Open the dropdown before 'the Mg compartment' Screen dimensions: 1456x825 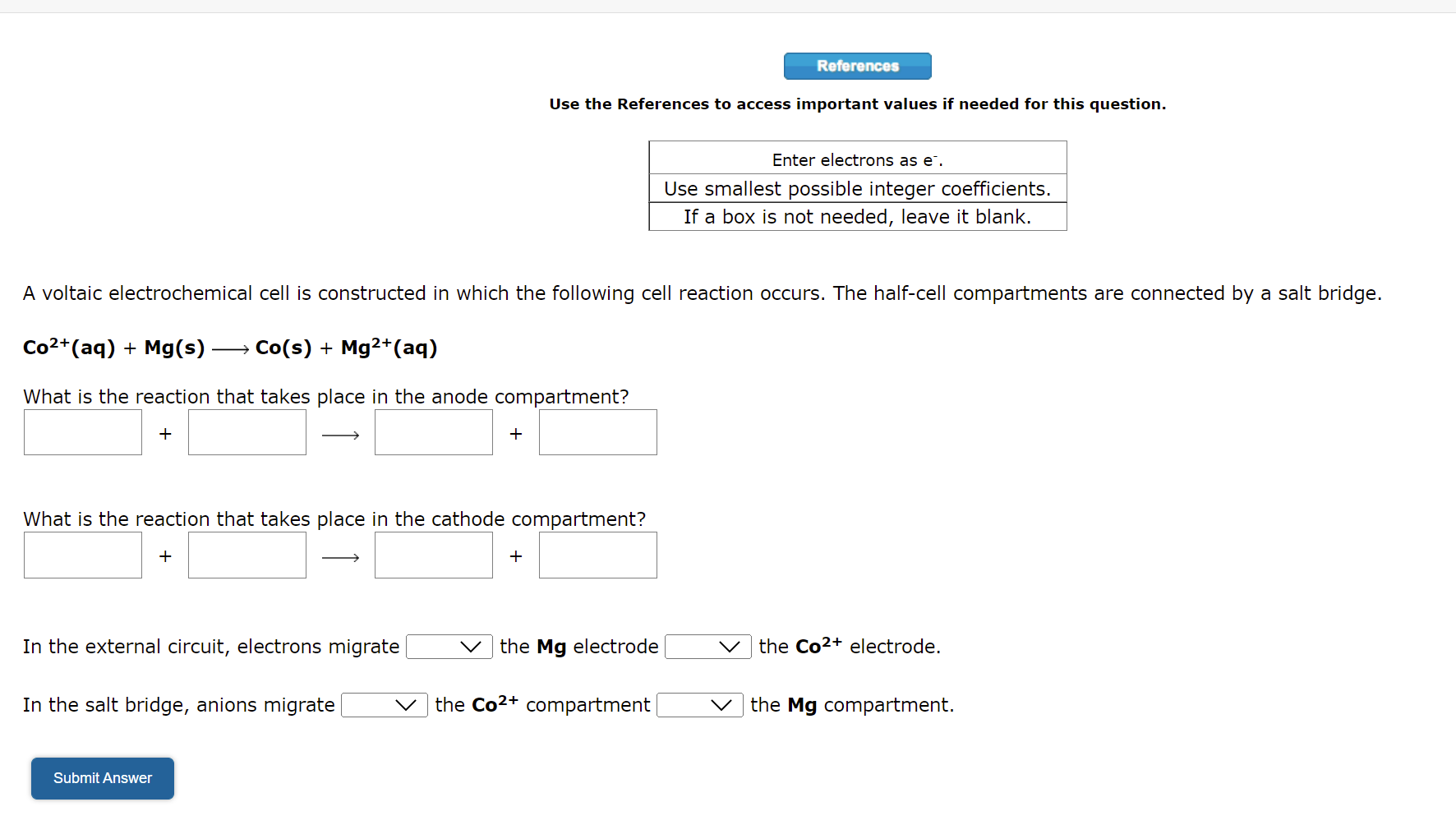(699, 705)
